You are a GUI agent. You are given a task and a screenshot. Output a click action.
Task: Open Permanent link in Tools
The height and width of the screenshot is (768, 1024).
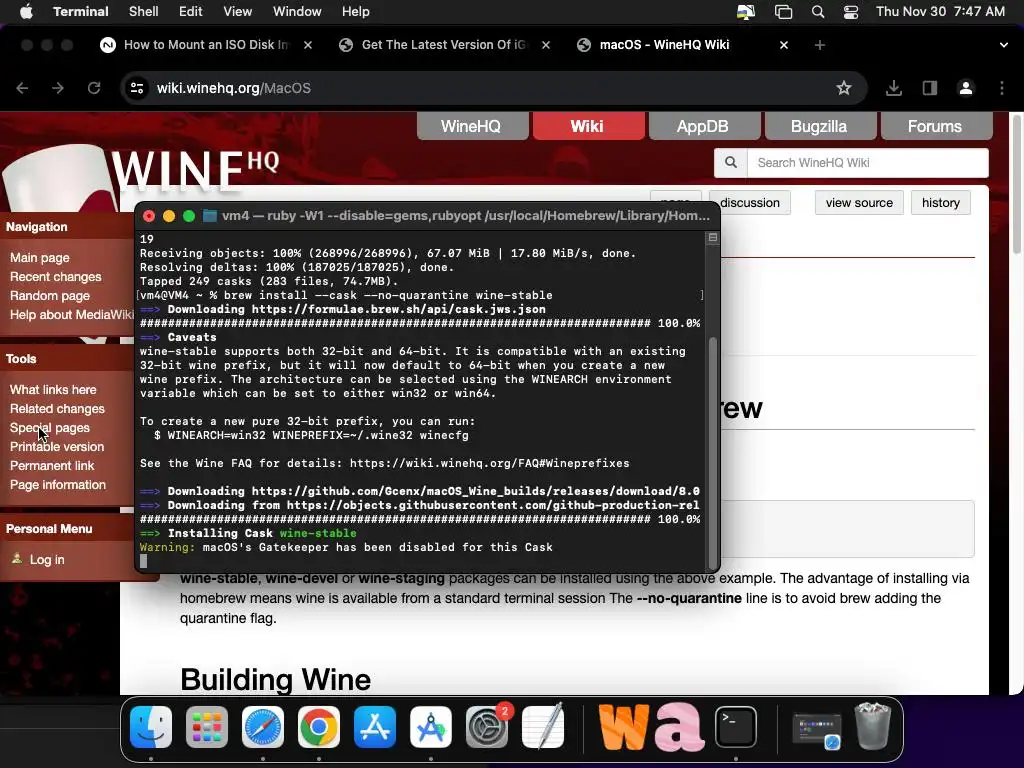pyautogui.click(x=52, y=466)
